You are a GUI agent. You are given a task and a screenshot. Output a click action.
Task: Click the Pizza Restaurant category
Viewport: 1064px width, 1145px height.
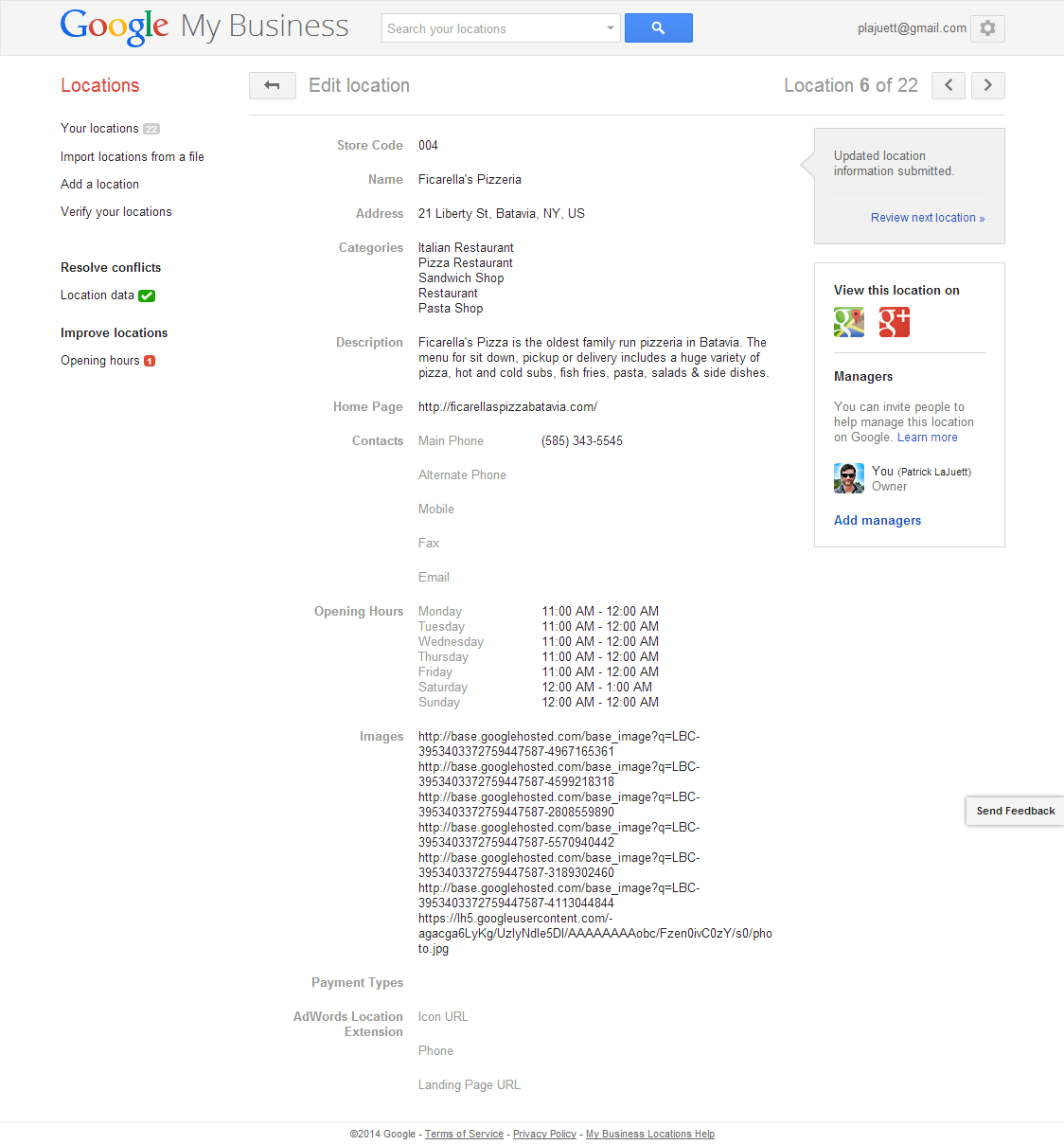[x=466, y=262]
